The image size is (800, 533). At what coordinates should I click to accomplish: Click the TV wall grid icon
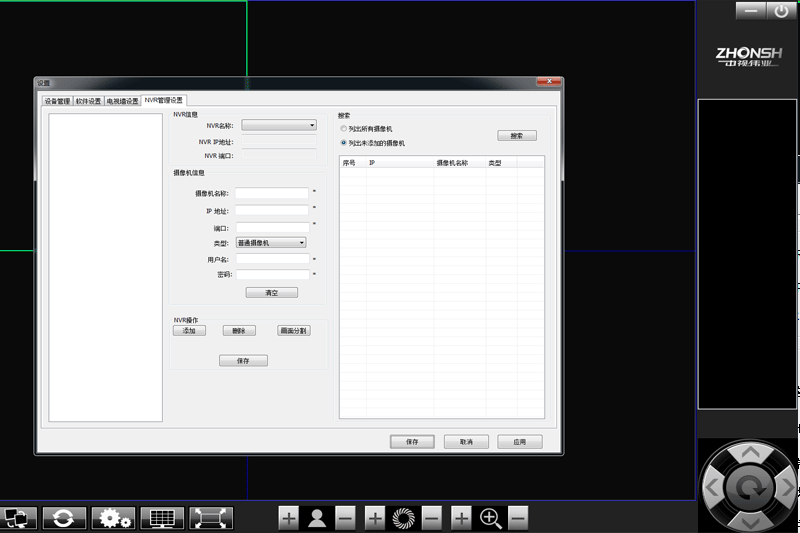162,518
